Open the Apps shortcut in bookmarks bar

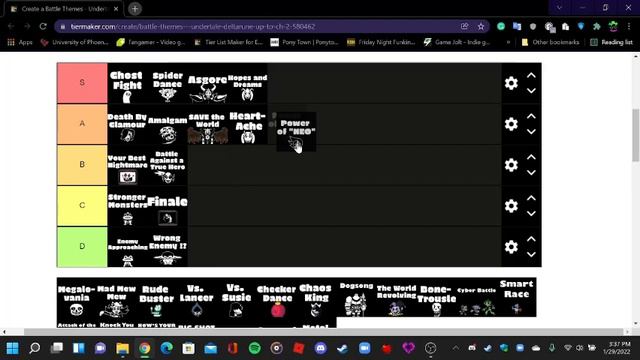pyautogui.click(x=20, y=42)
